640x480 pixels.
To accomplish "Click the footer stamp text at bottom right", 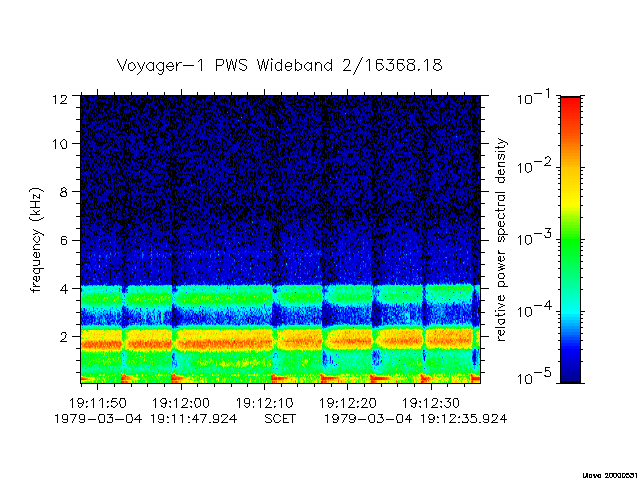I will tap(610, 476).
